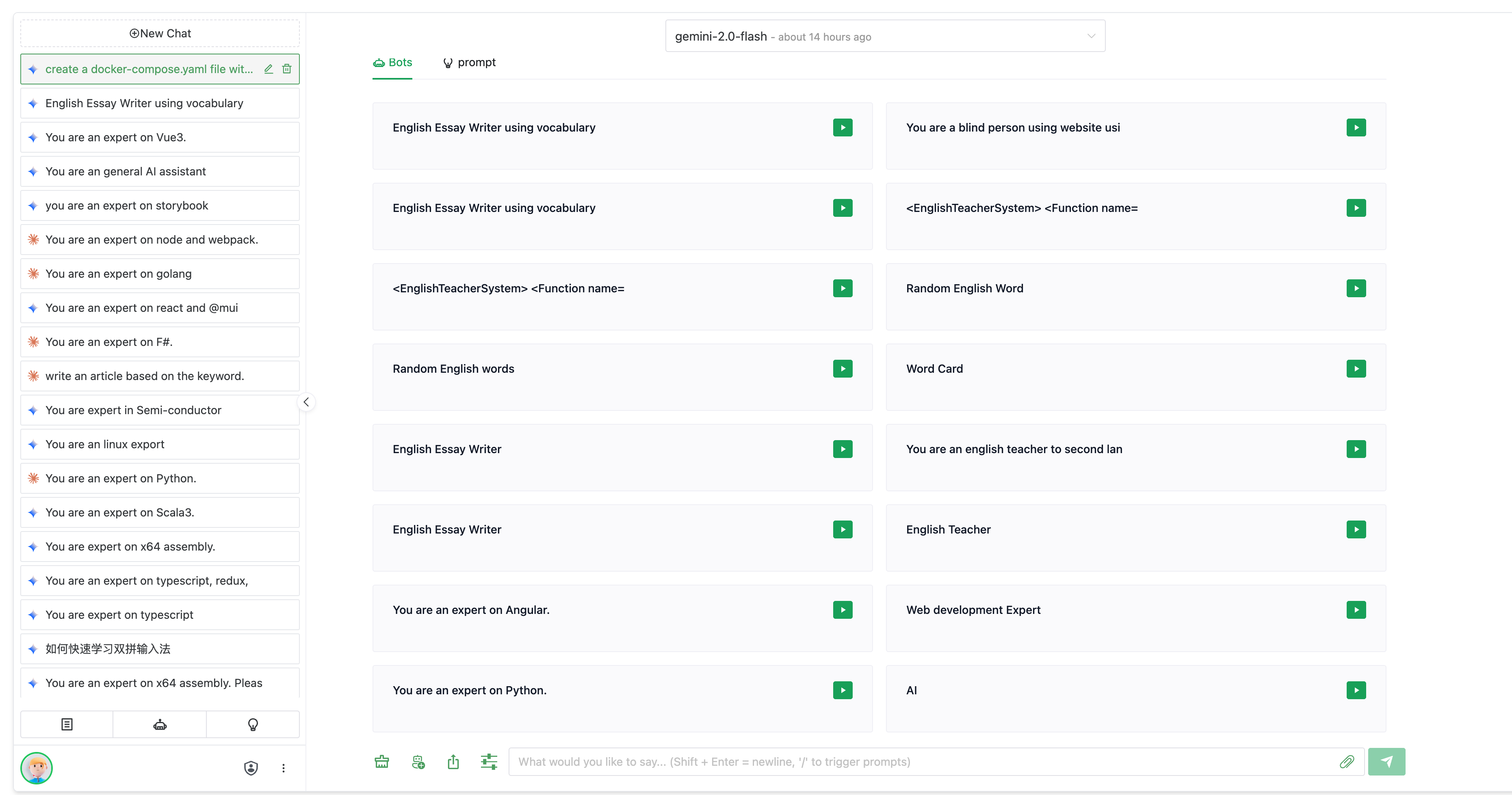1512x795 pixels.
Task: Run the 'Random English words' bot
Action: pos(842,368)
